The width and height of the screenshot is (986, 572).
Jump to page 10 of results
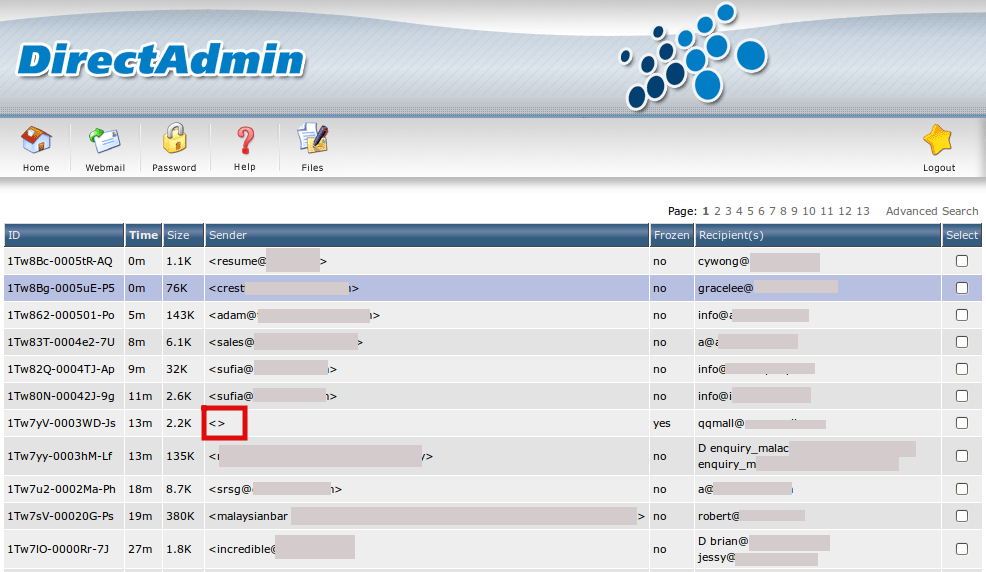[809, 211]
